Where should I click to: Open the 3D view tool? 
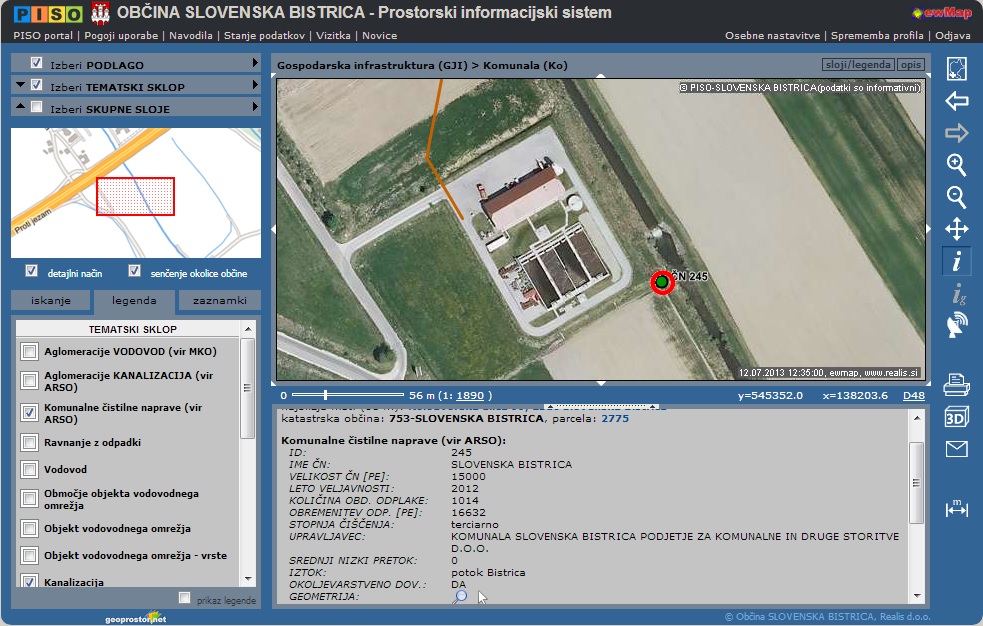click(x=956, y=418)
